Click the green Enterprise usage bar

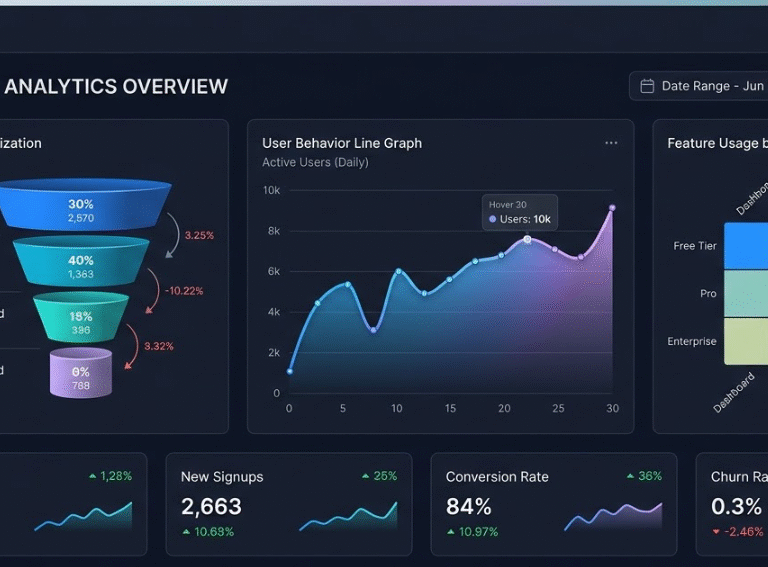[745, 341]
